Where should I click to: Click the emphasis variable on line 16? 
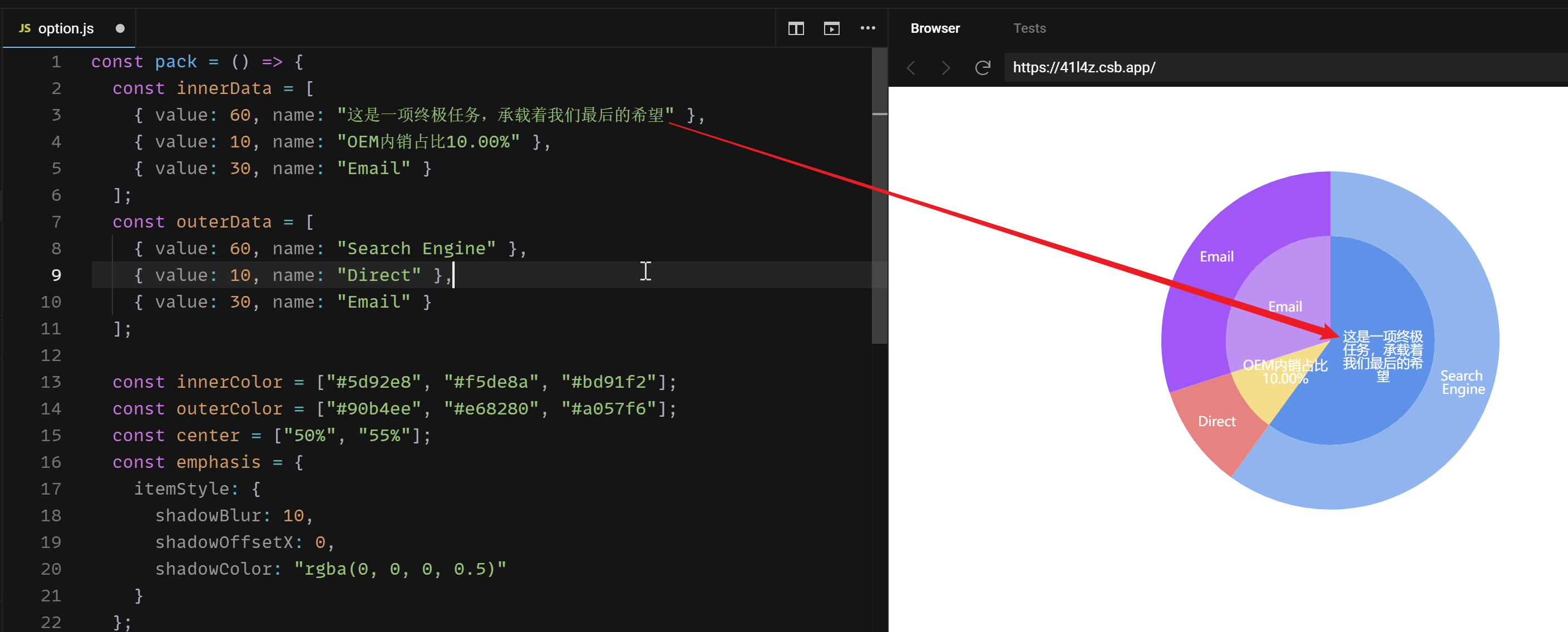[x=218, y=462]
